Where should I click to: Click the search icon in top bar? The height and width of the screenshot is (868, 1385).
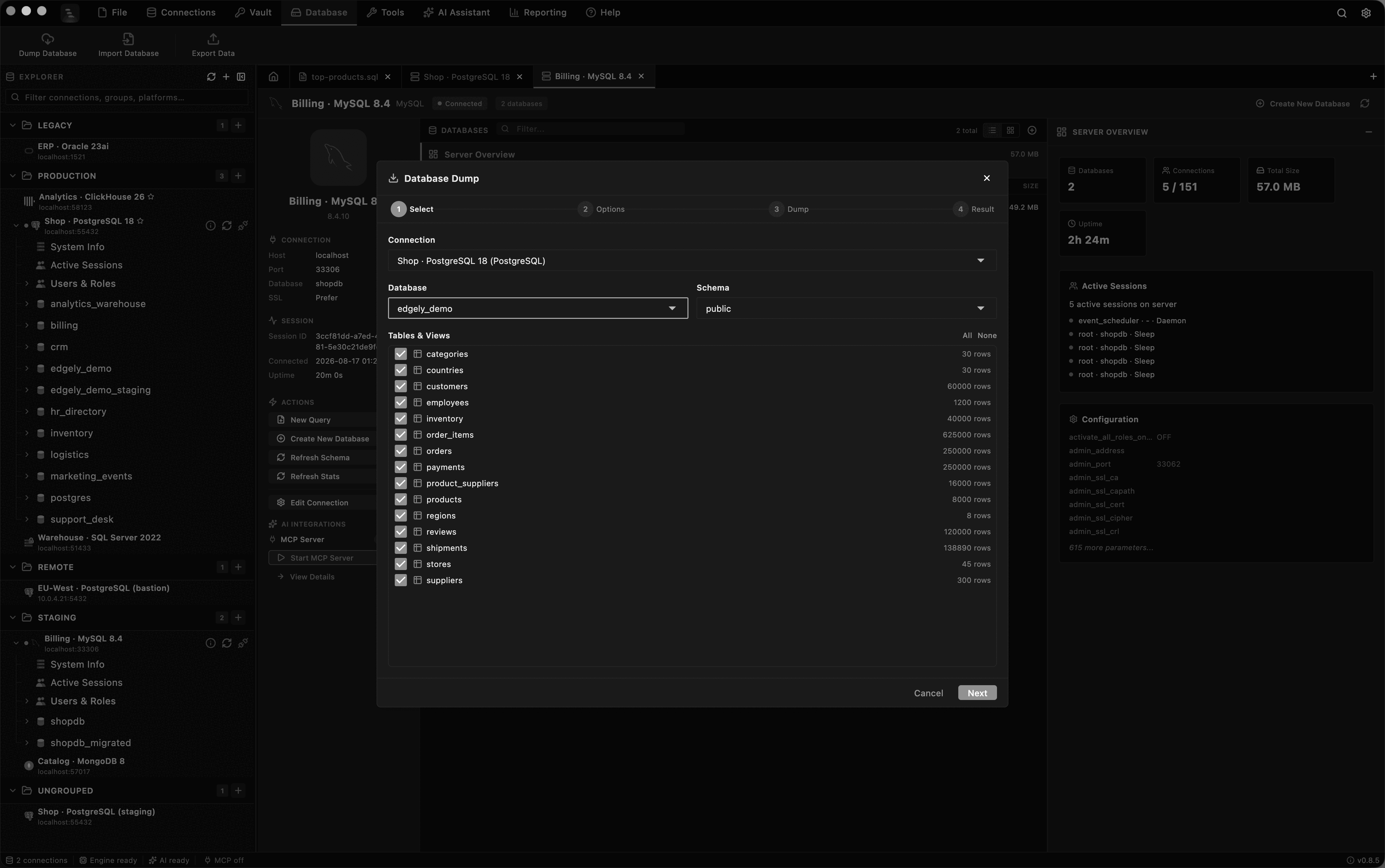(1341, 13)
